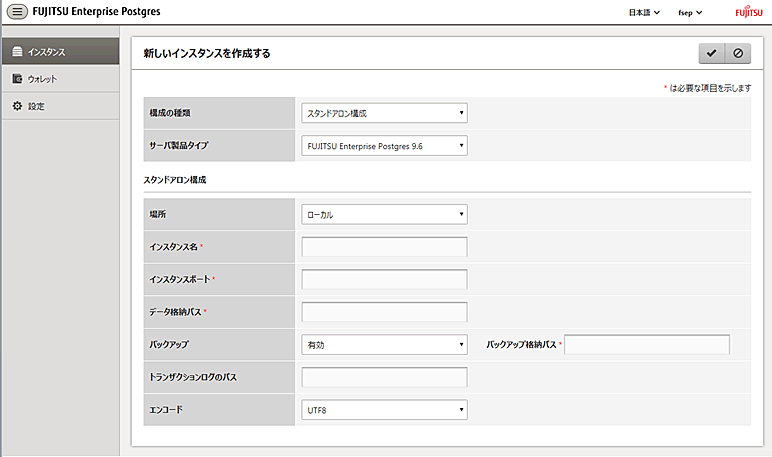
Task: Click the トランザクションログのパス label
Action: pyautogui.click(x=193, y=377)
